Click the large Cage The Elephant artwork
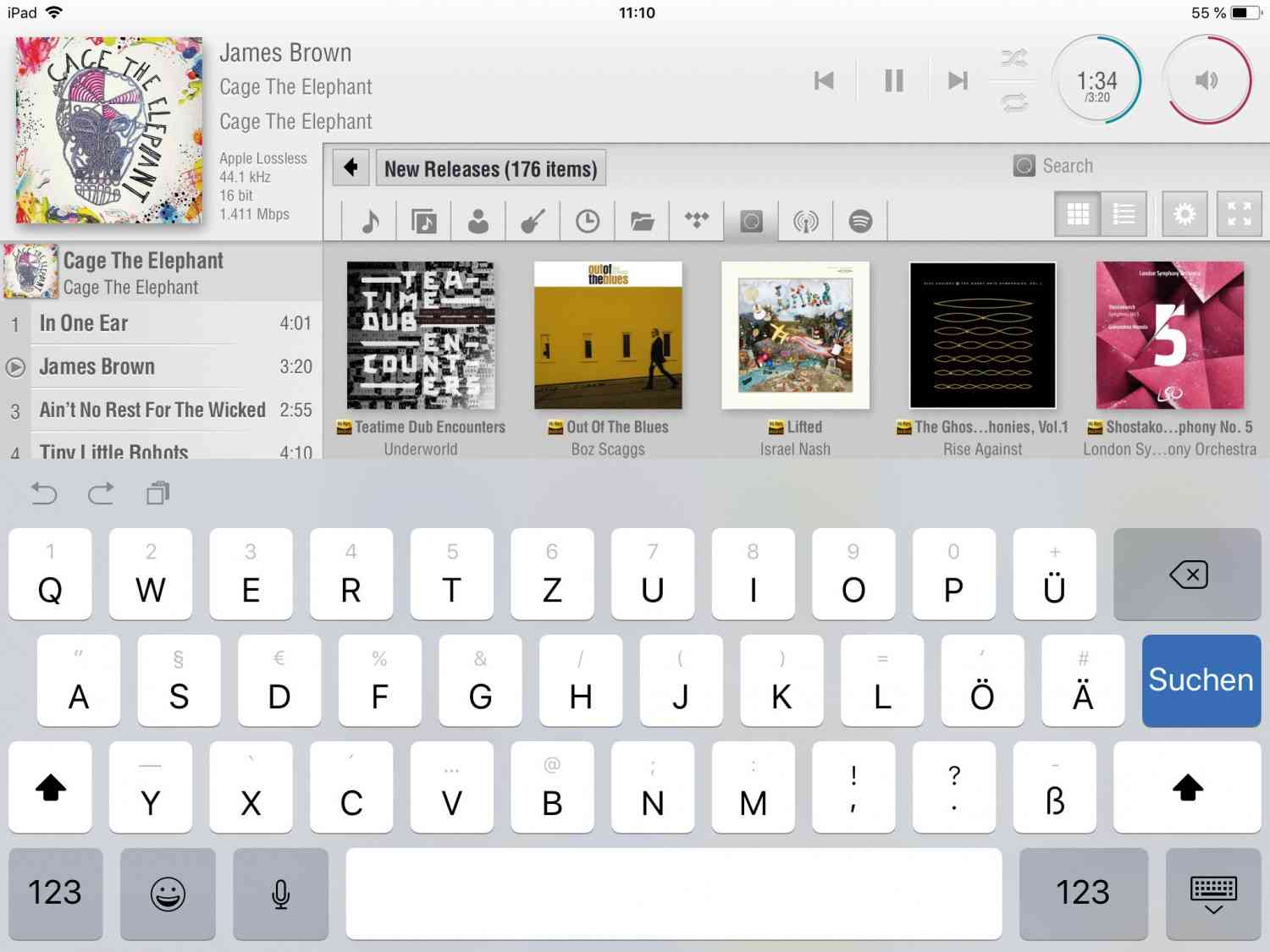 click(108, 130)
